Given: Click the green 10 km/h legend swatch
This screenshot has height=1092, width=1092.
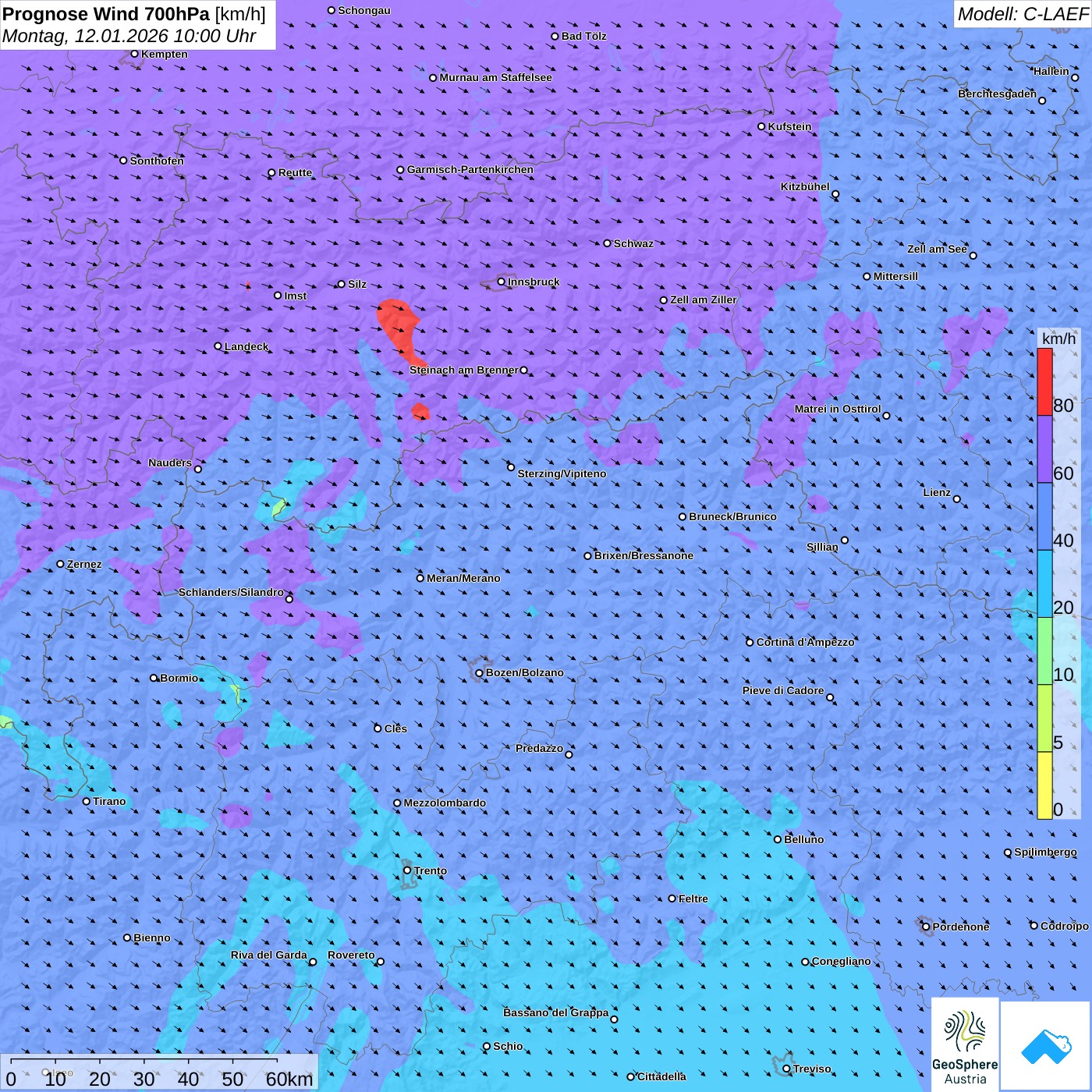Looking at the screenshot, I should (1044, 651).
